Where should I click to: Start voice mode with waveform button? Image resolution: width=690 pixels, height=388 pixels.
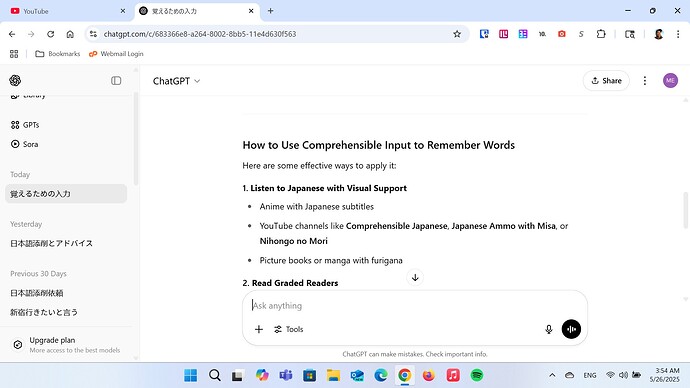(x=571, y=329)
